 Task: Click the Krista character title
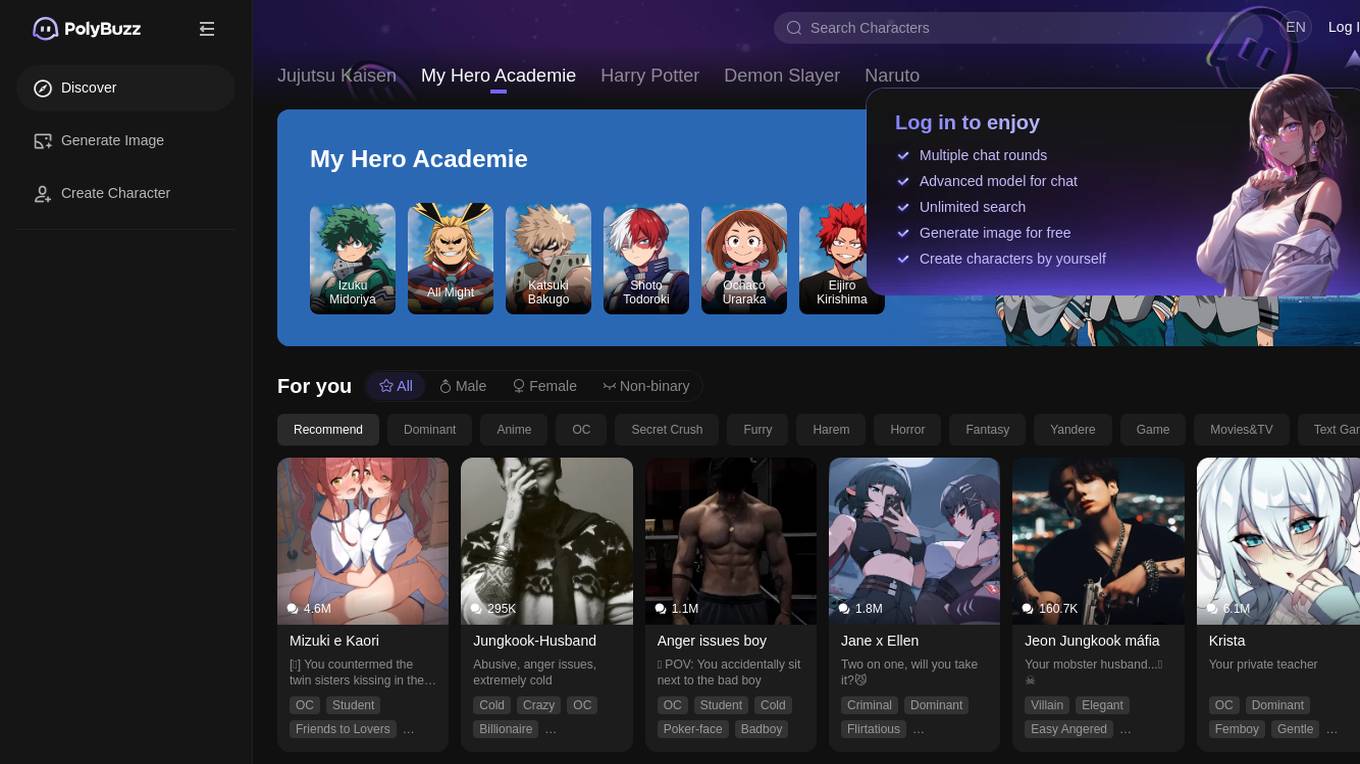coord(1227,641)
